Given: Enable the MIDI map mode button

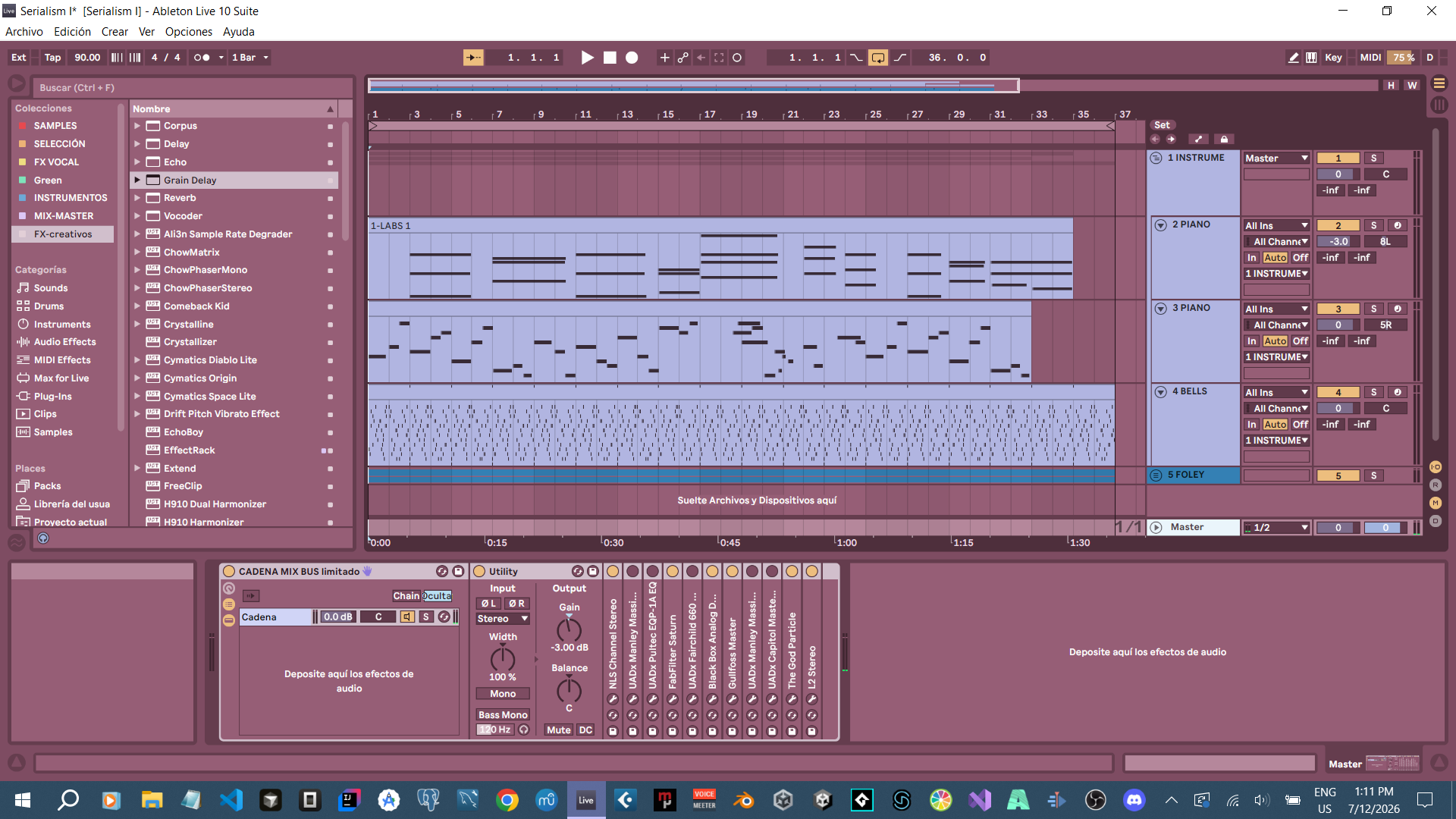Looking at the screenshot, I should (1370, 58).
